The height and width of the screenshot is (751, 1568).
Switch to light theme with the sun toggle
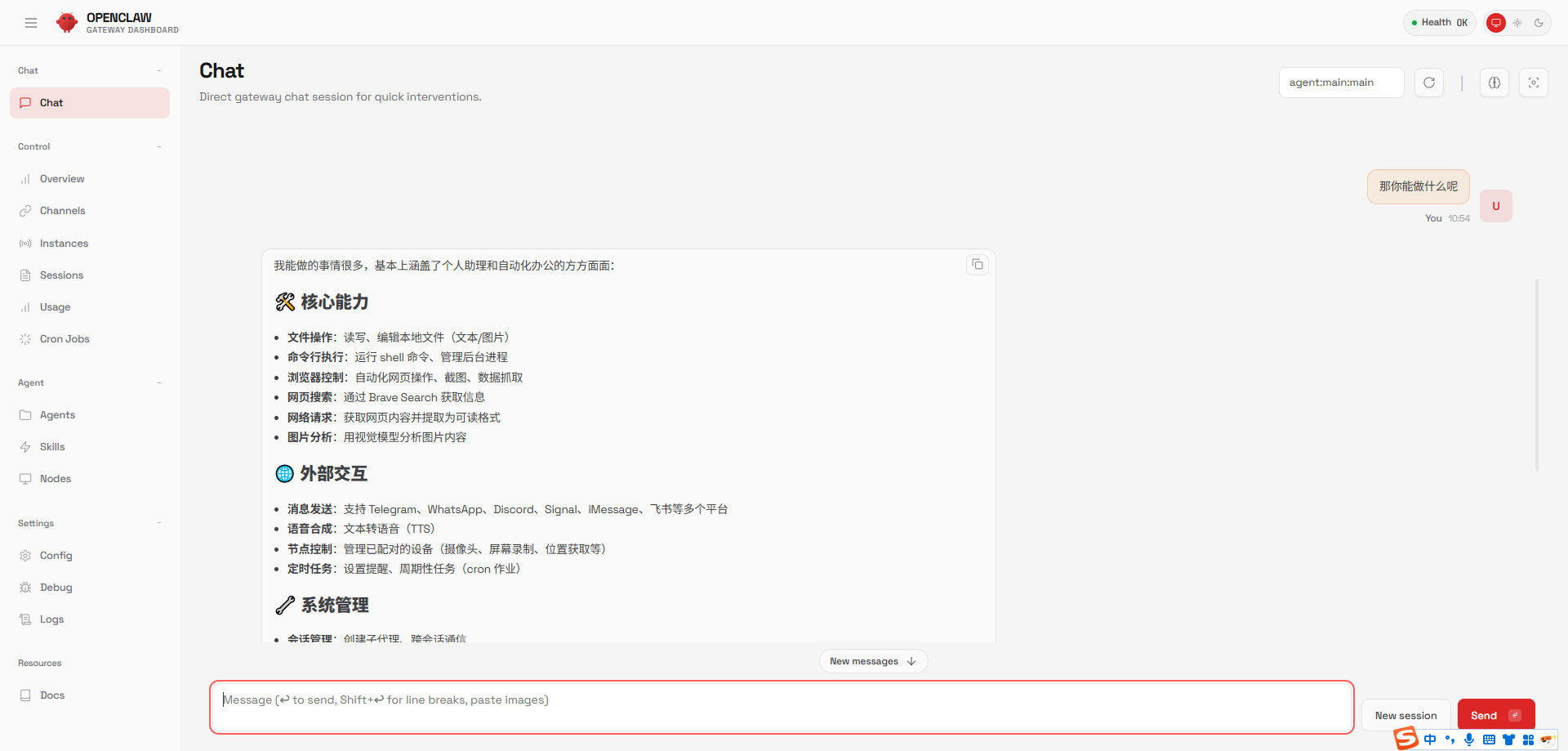[1517, 22]
